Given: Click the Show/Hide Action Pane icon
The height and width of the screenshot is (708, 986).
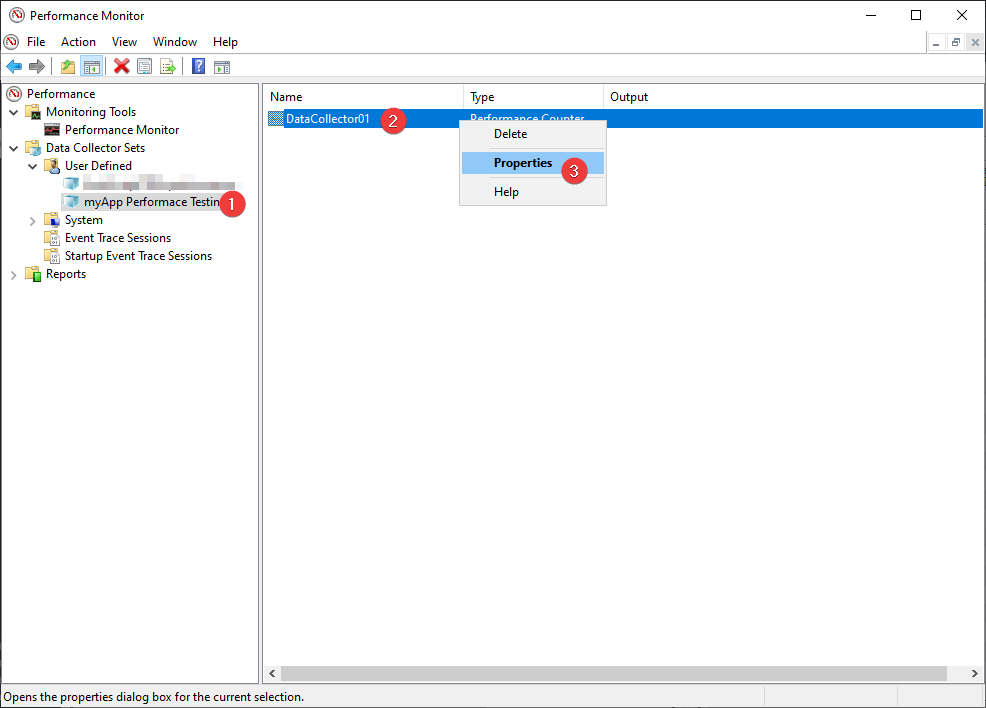Looking at the screenshot, I should [x=222, y=67].
